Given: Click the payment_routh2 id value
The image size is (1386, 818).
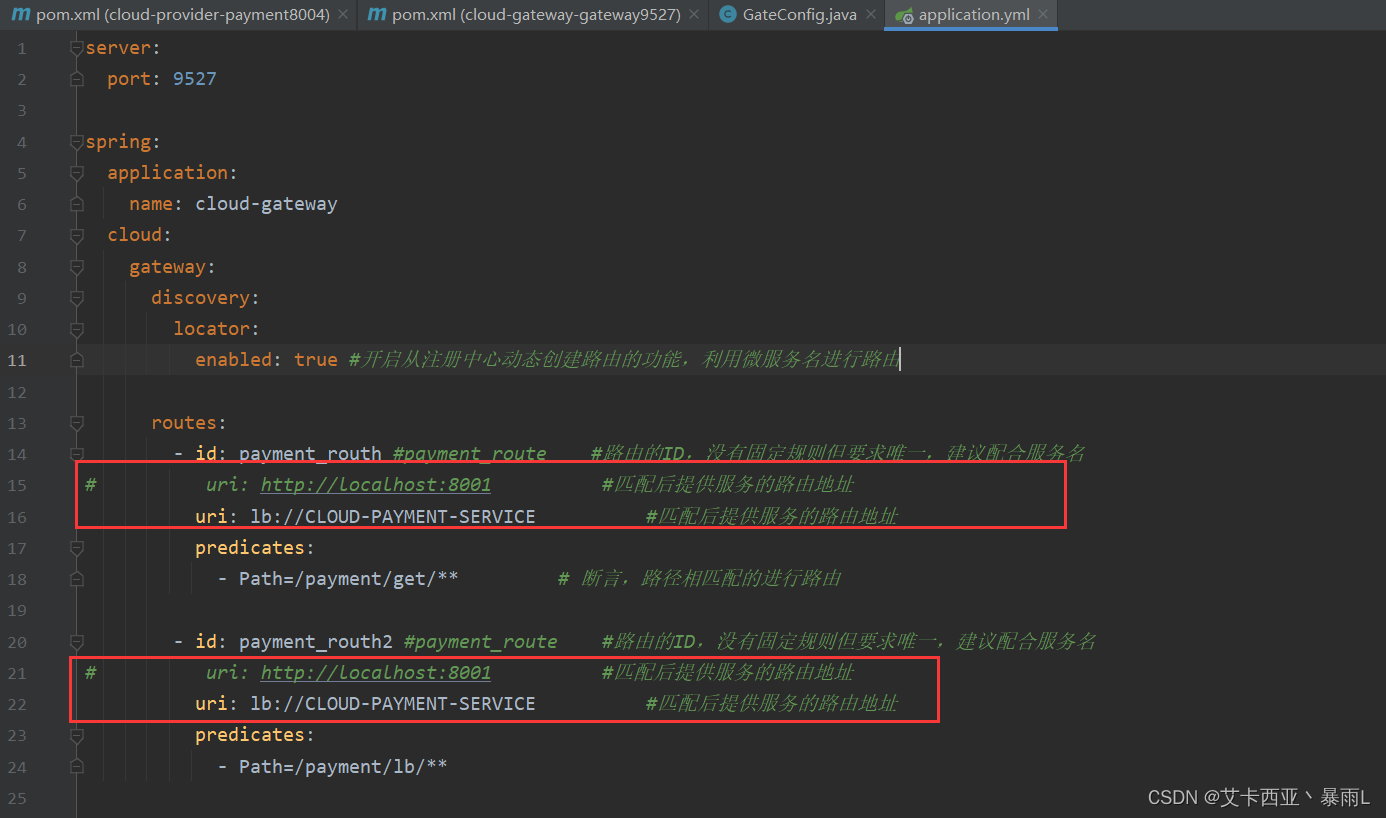Looking at the screenshot, I should click(316, 642).
